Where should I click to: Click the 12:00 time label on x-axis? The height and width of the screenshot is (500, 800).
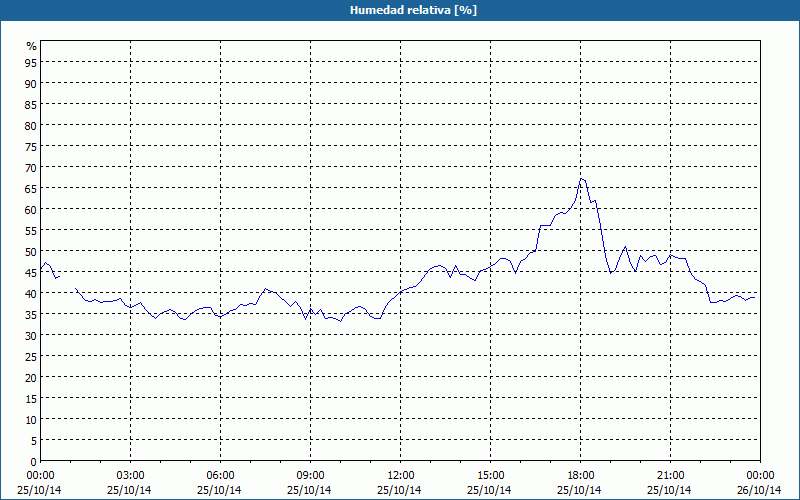click(401, 476)
